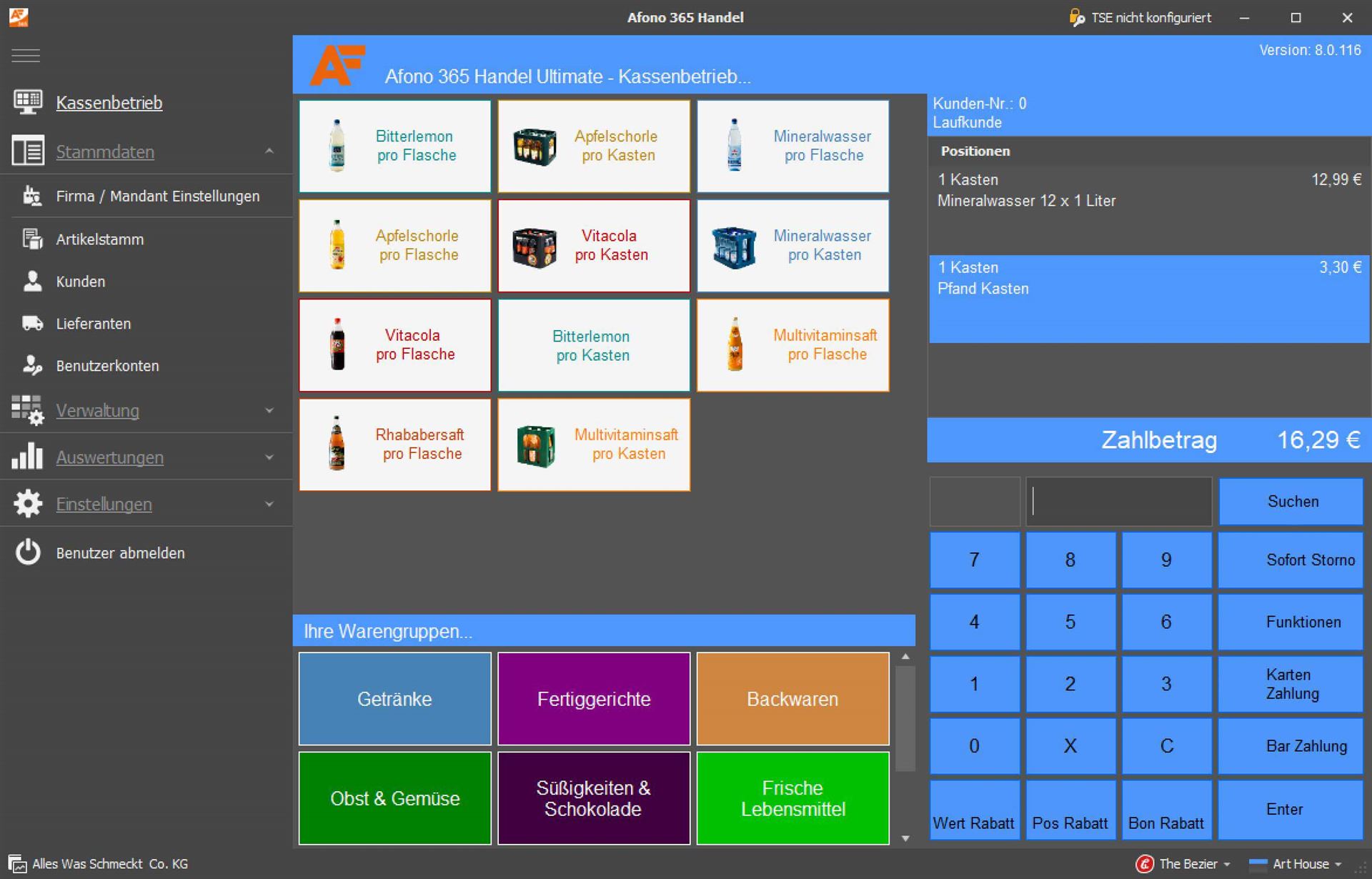Click the Stammdaten panel icon
This screenshot has height=879, width=1372.
tap(28, 152)
